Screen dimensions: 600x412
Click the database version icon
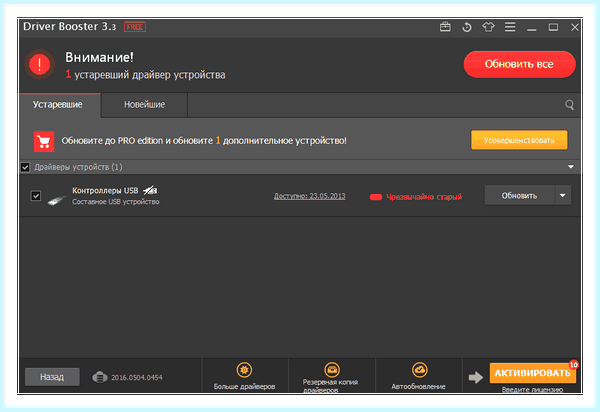click(100, 377)
